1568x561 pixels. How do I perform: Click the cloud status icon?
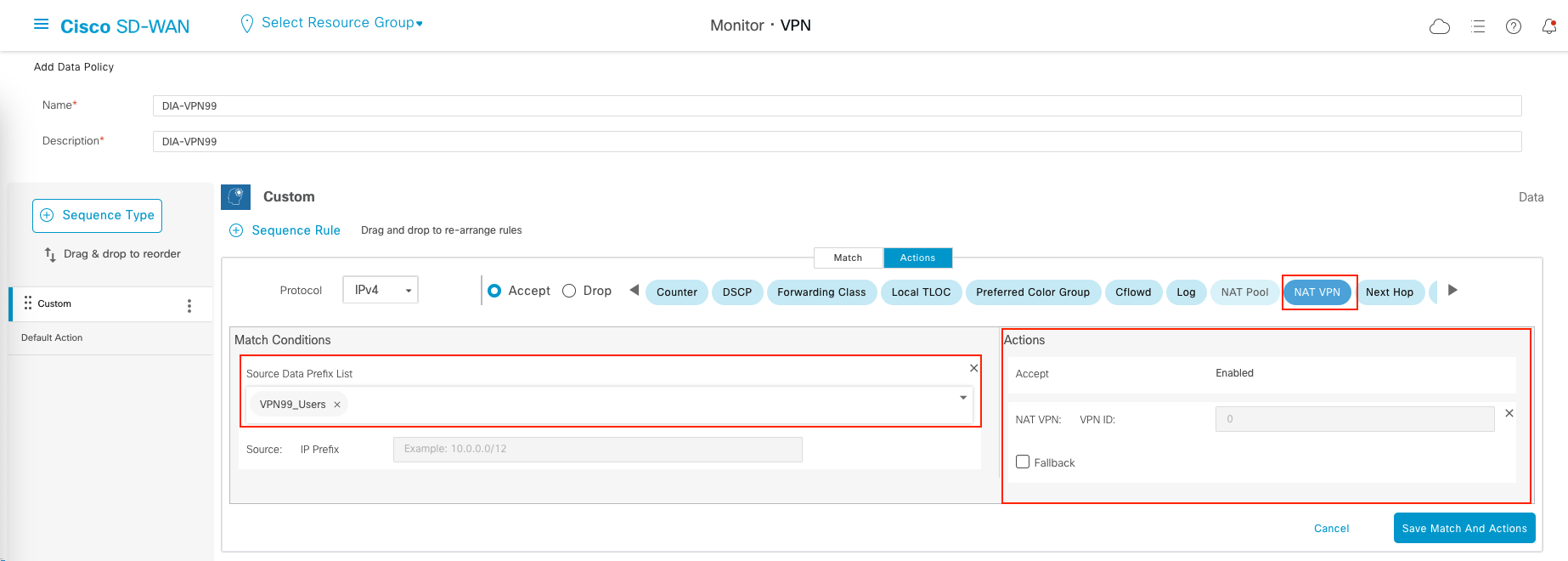coord(1440,26)
